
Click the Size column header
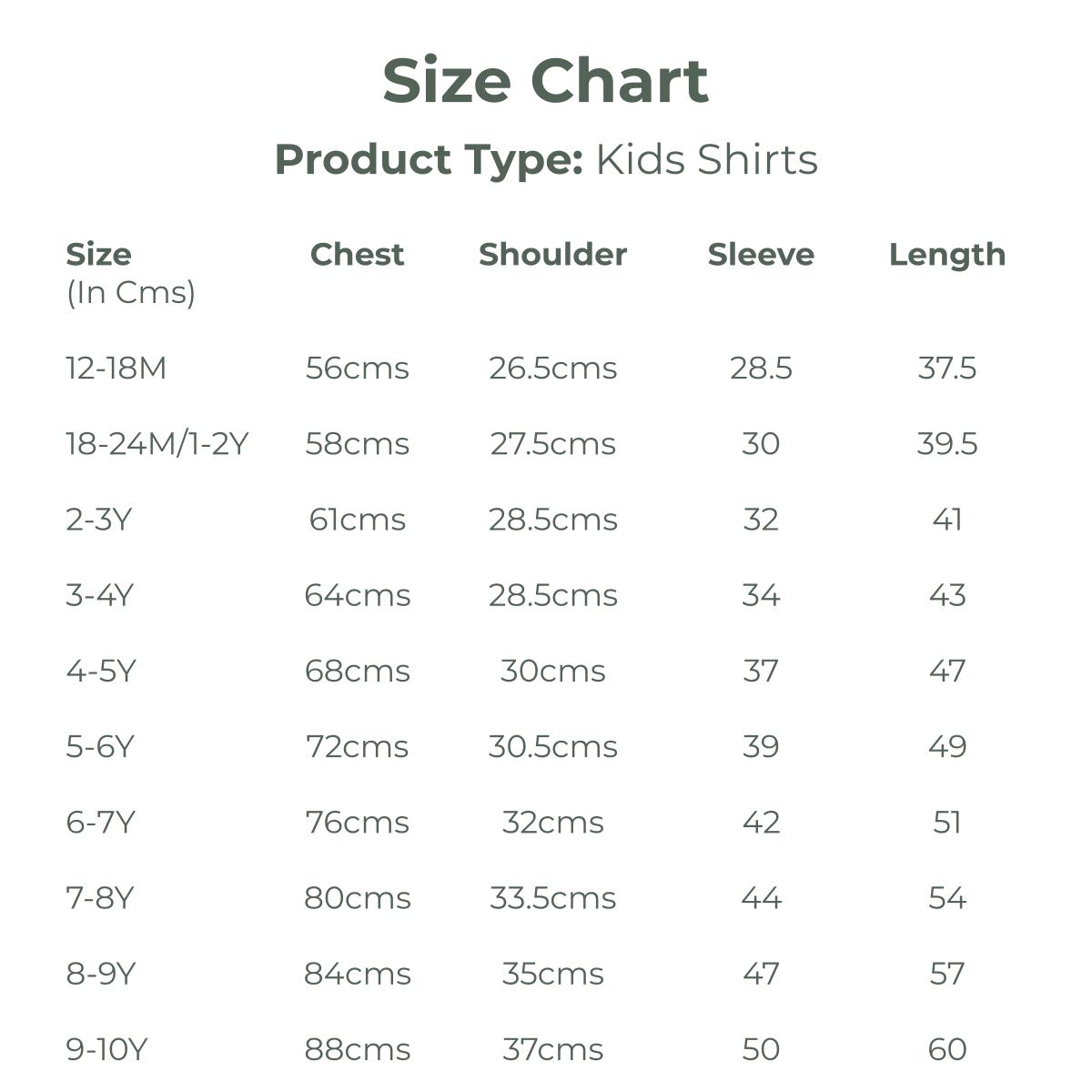click(98, 255)
